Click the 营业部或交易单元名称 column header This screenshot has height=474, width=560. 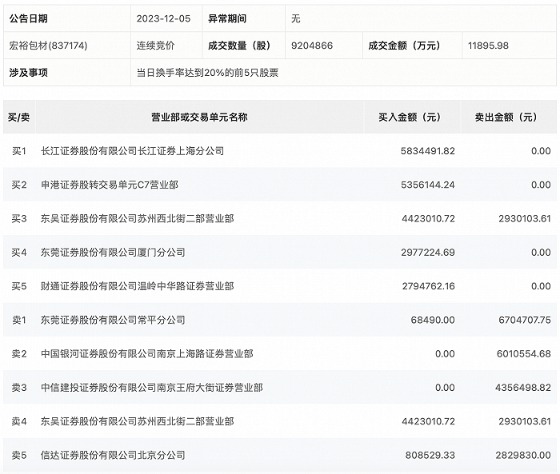(x=199, y=117)
